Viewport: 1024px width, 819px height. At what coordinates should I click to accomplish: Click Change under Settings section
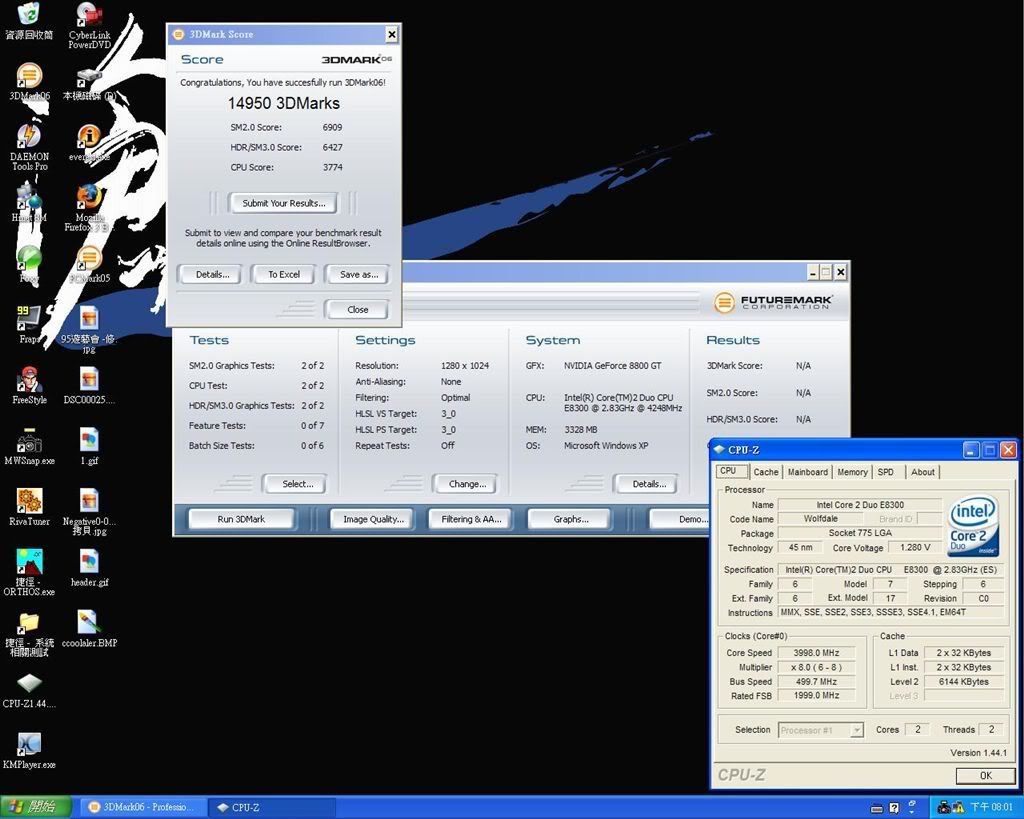(467, 484)
